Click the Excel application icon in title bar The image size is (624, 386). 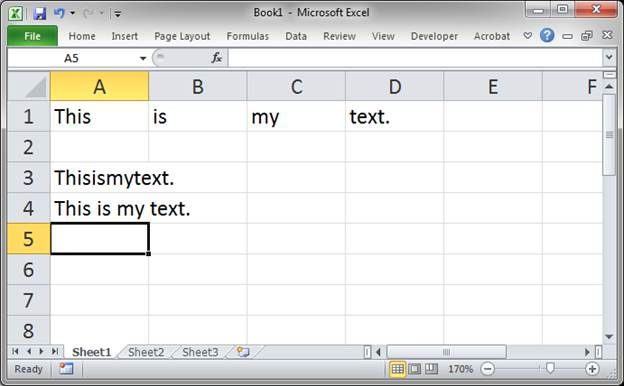[x=16, y=14]
